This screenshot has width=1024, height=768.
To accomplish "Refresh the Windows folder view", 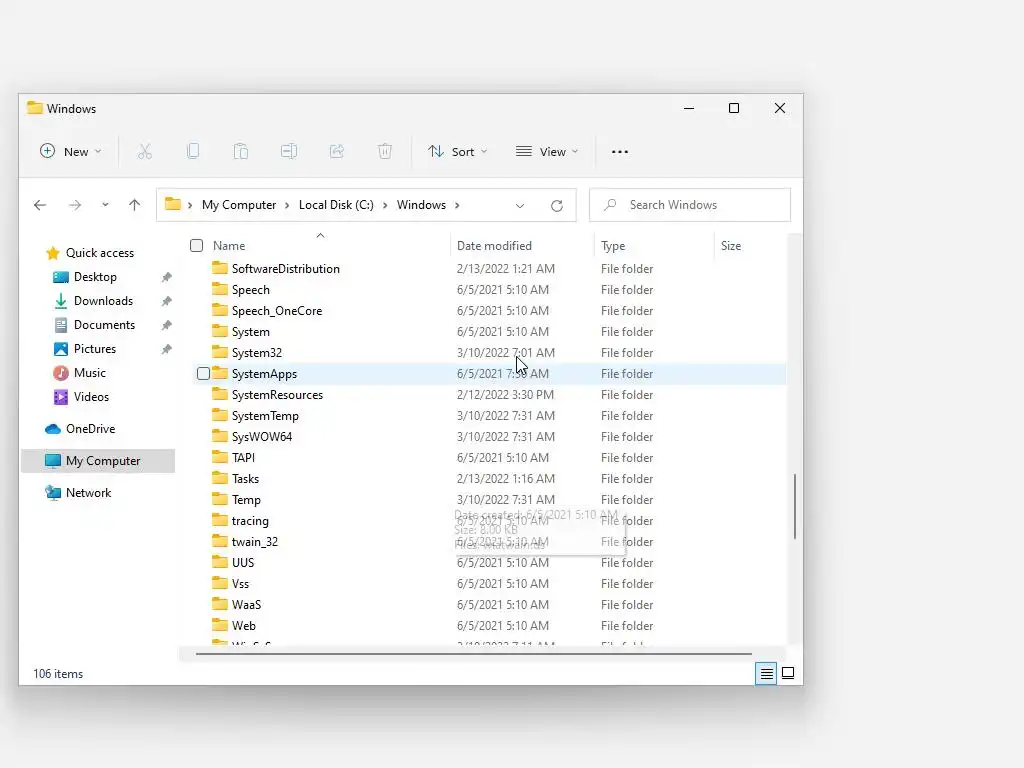I will tap(556, 206).
